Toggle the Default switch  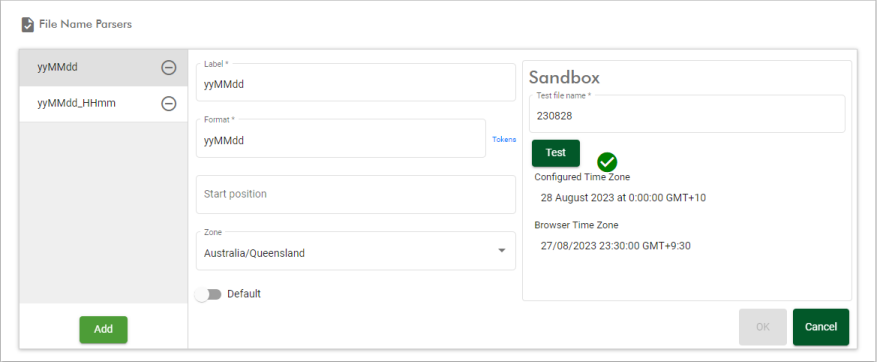click(208, 294)
